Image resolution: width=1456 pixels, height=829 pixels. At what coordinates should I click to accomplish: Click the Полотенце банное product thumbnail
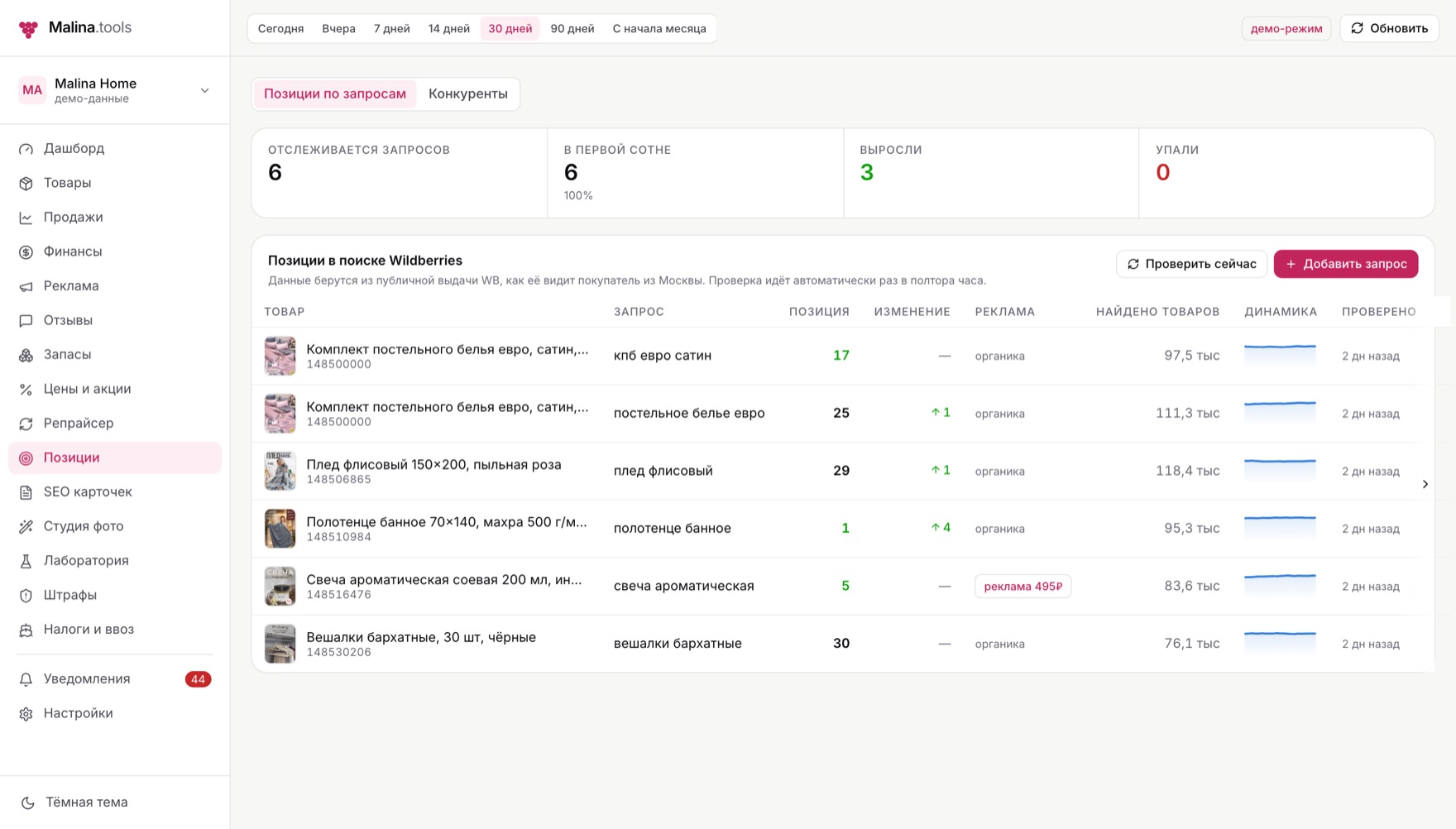(280, 529)
